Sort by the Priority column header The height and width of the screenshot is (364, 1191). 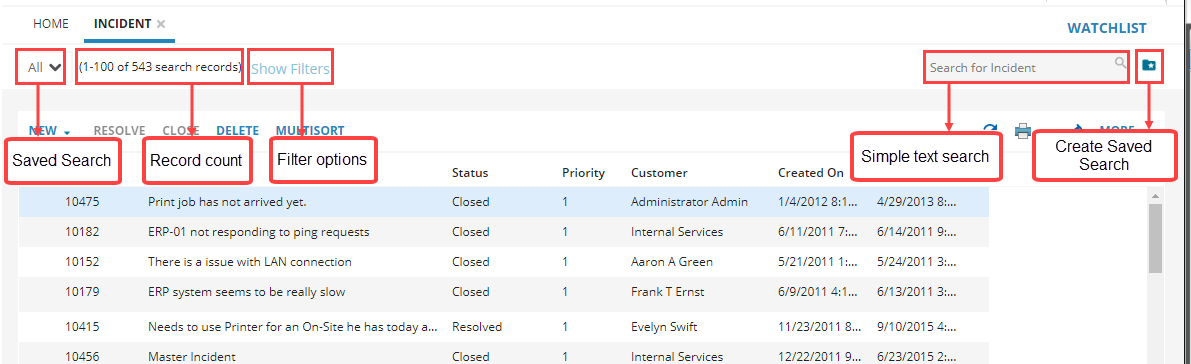[583, 173]
